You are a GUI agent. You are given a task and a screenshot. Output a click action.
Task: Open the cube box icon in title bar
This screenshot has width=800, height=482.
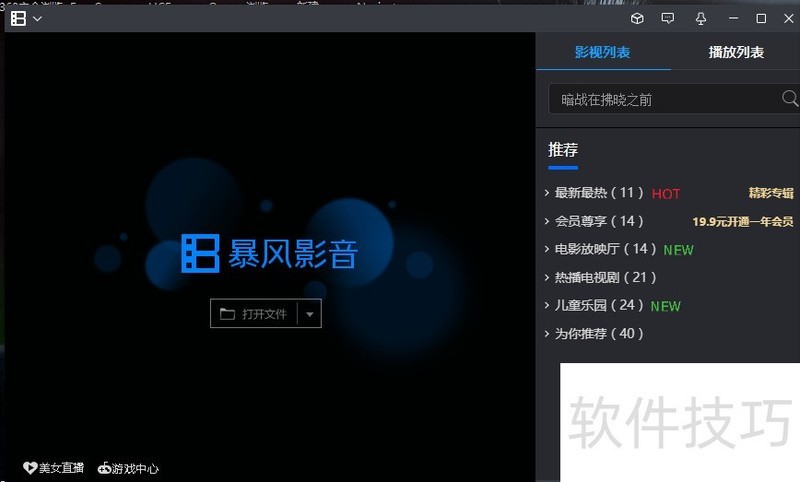[637, 19]
